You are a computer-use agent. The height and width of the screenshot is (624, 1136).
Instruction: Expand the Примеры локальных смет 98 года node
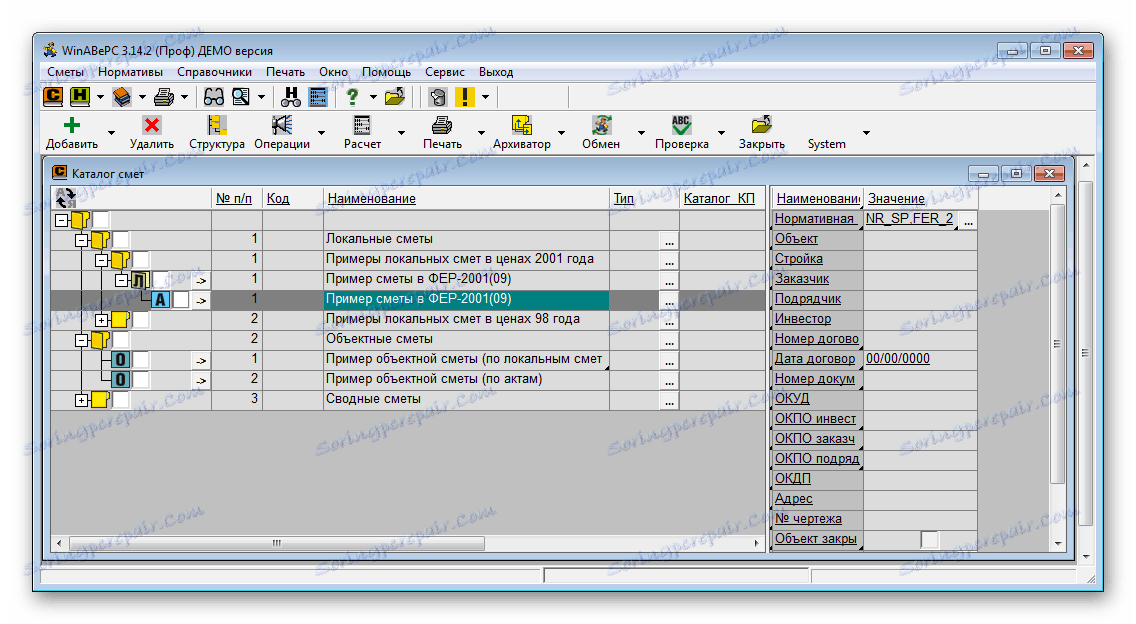[x=101, y=320]
